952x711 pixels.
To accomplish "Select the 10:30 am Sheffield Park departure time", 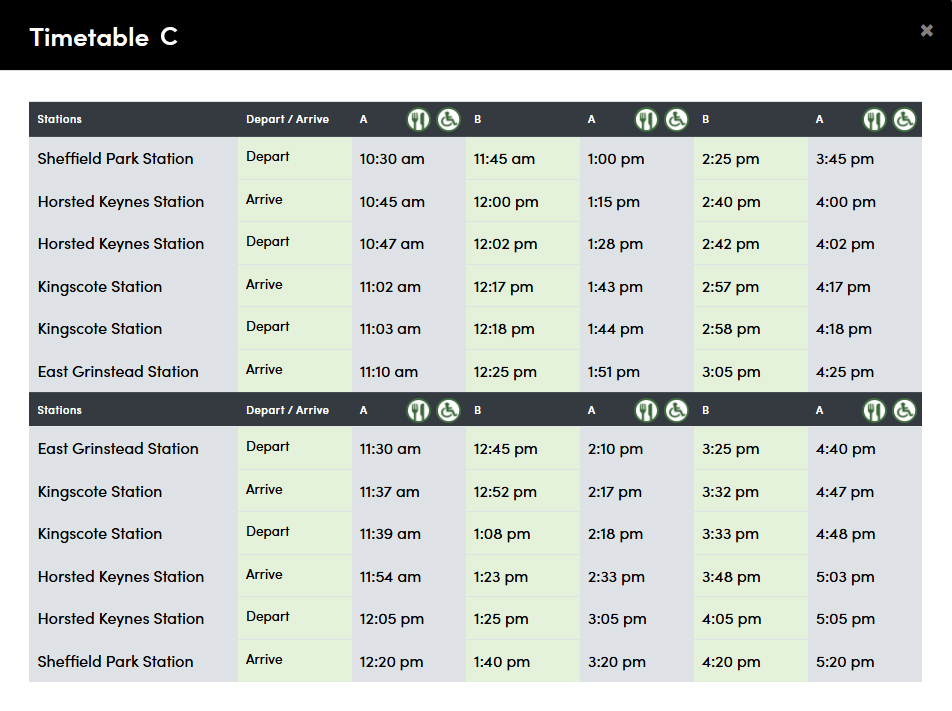I will coord(392,159).
